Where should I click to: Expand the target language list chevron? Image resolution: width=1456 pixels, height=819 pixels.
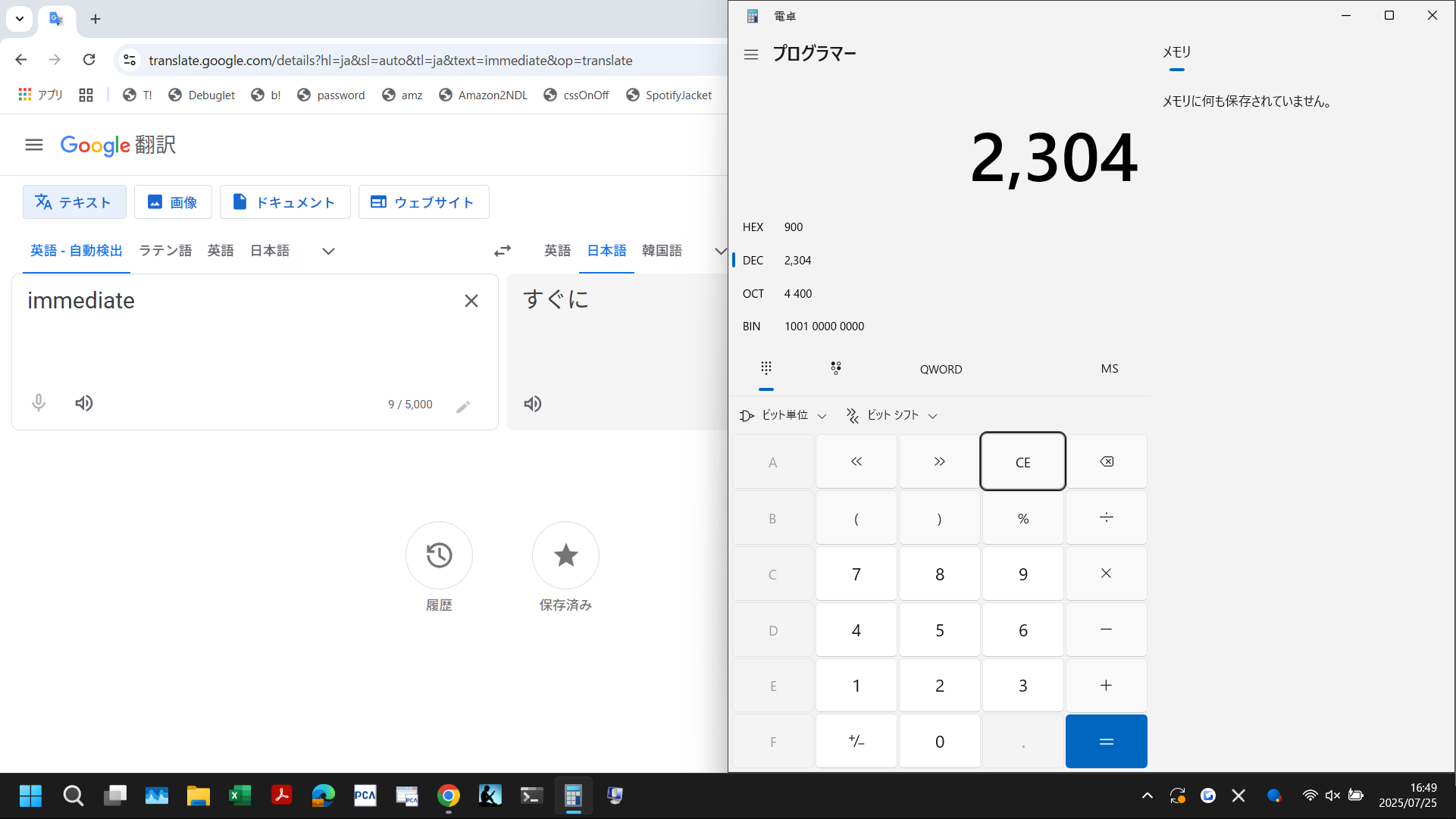[x=720, y=251]
